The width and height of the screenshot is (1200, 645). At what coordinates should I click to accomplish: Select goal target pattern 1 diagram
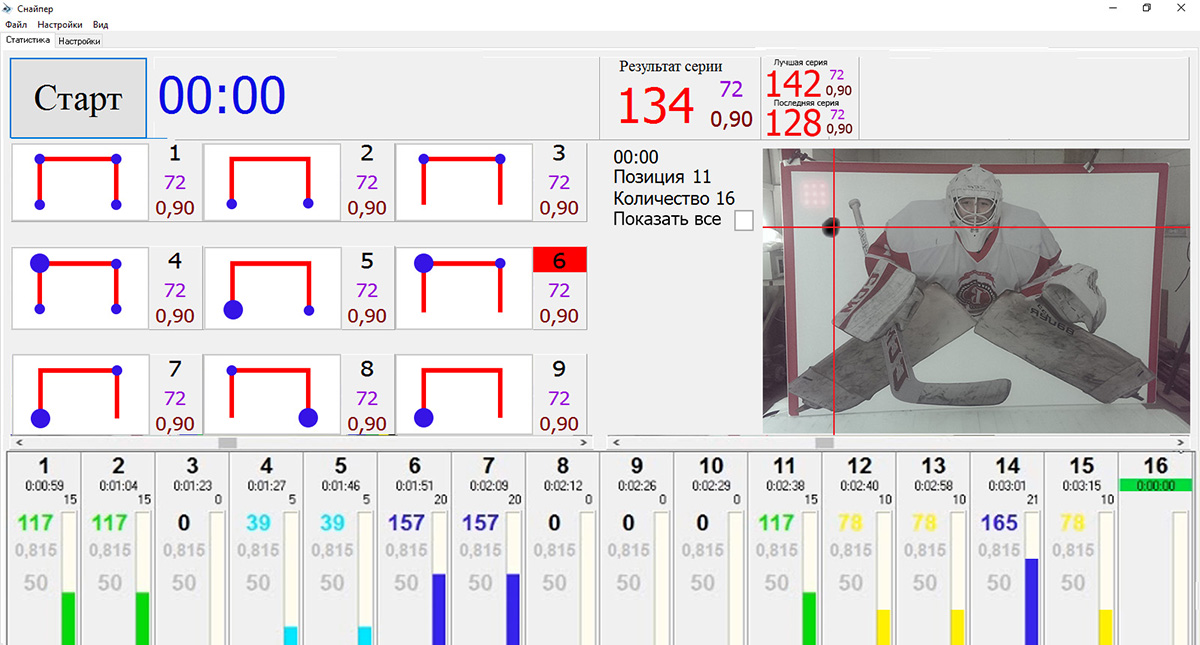(x=80, y=182)
